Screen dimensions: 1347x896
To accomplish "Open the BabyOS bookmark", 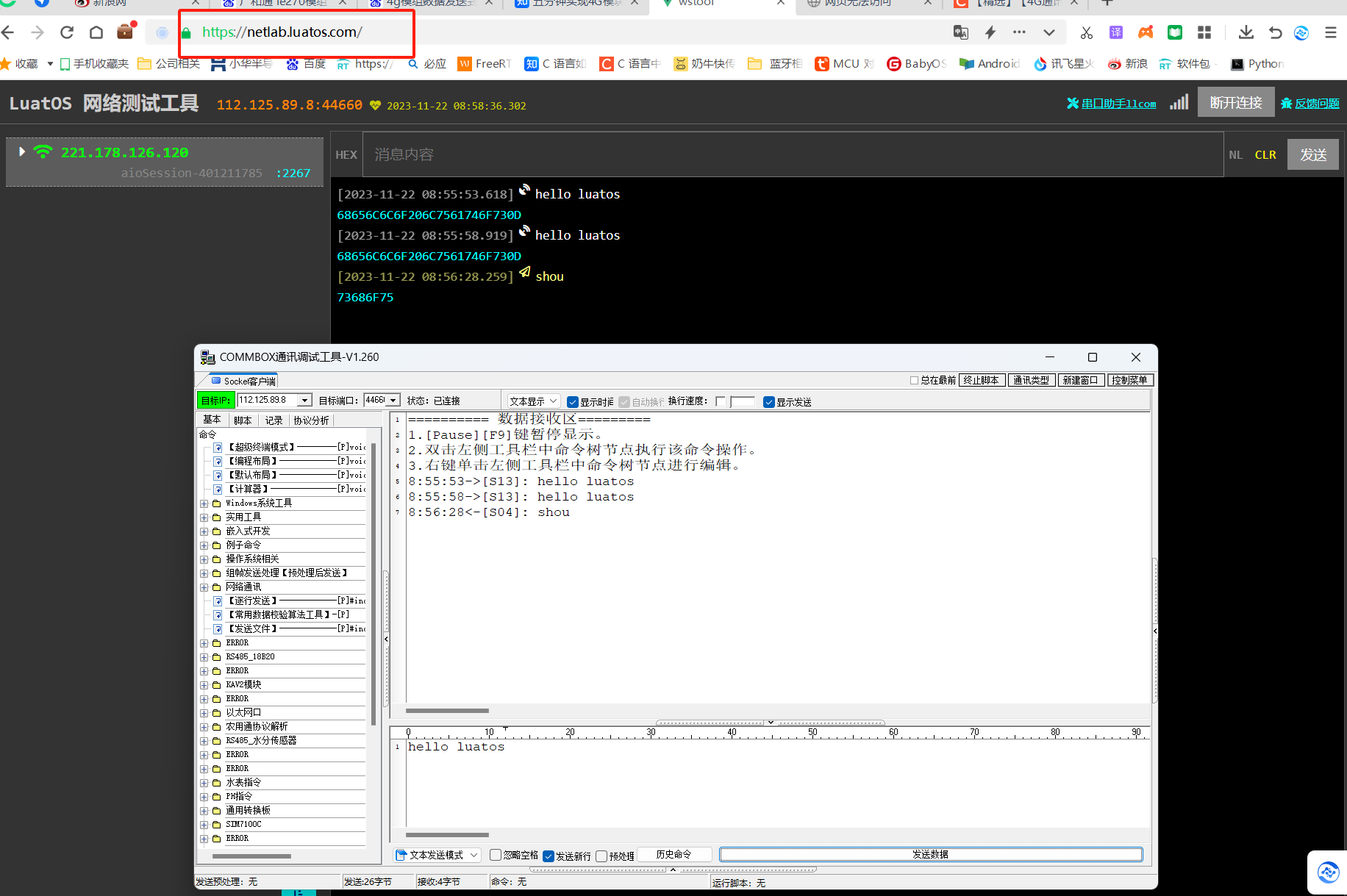I will point(916,64).
